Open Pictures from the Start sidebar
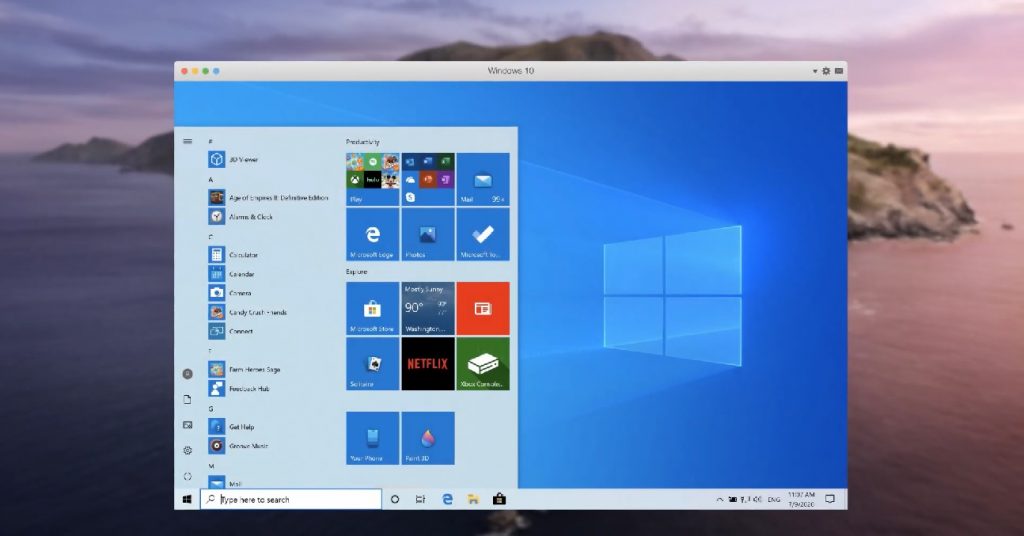1024x536 pixels. 187,425
